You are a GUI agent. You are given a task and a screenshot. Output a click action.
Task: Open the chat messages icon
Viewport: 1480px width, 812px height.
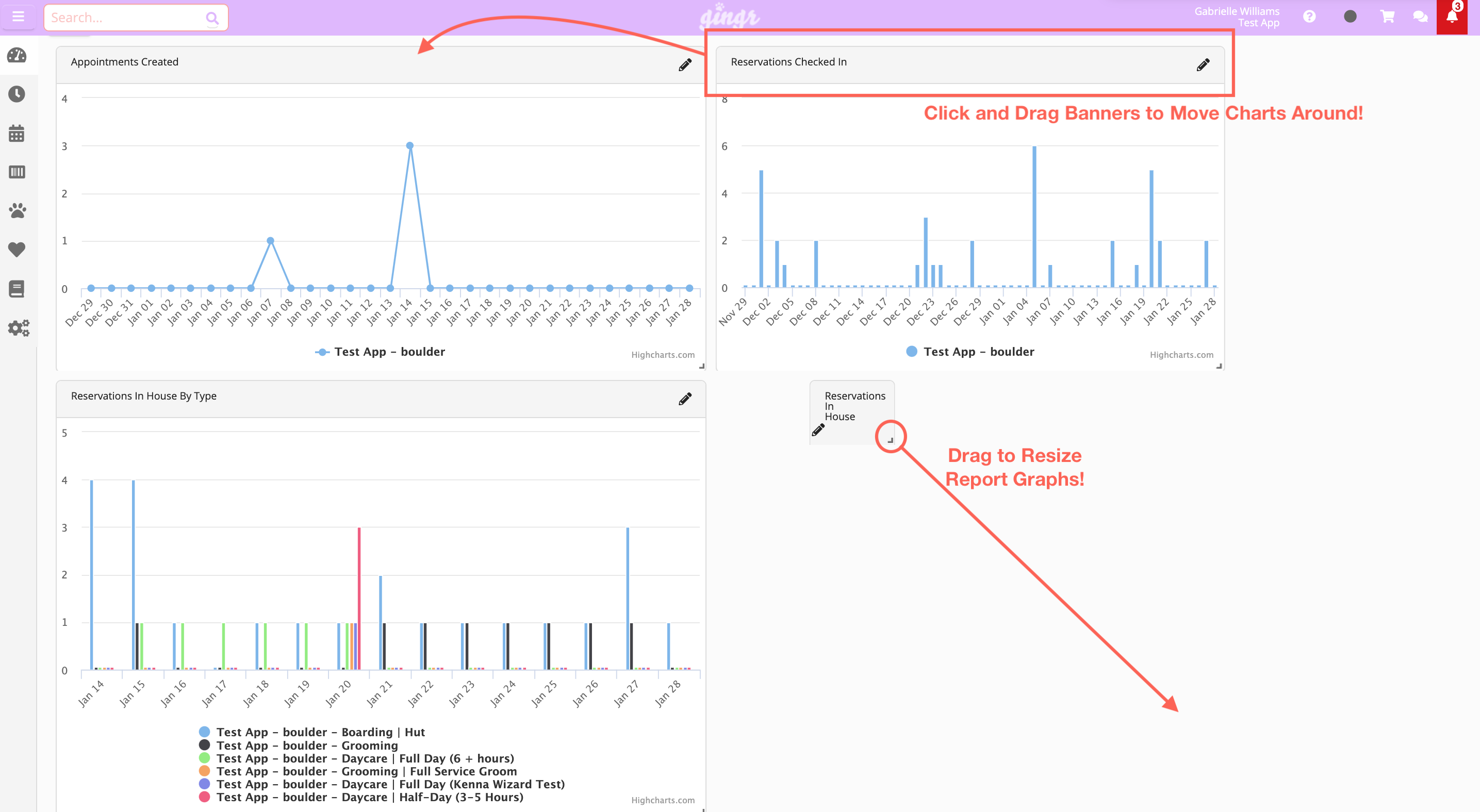pyautogui.click(x=1420, y=16)
